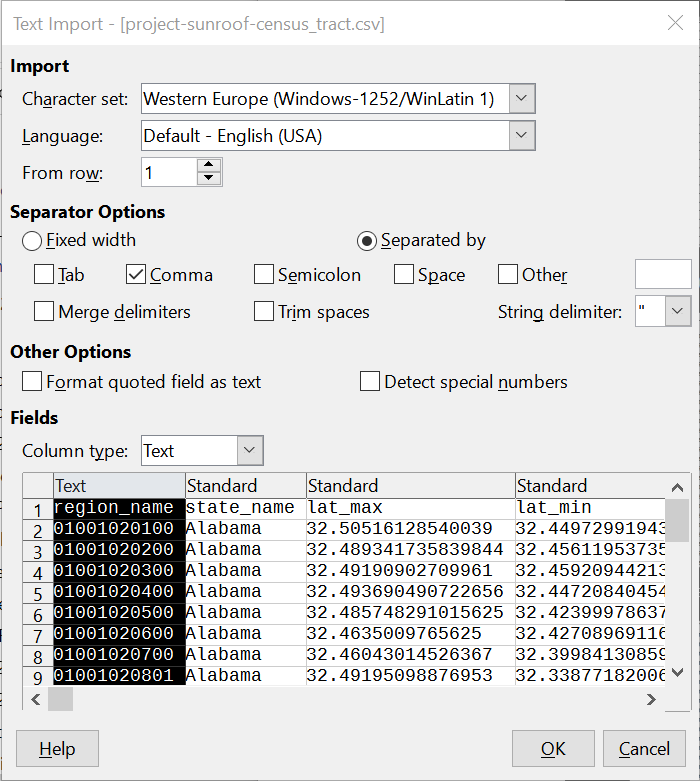Open the Column type dropdown
This screenshot has height=781, width=700.
[250, 451]
